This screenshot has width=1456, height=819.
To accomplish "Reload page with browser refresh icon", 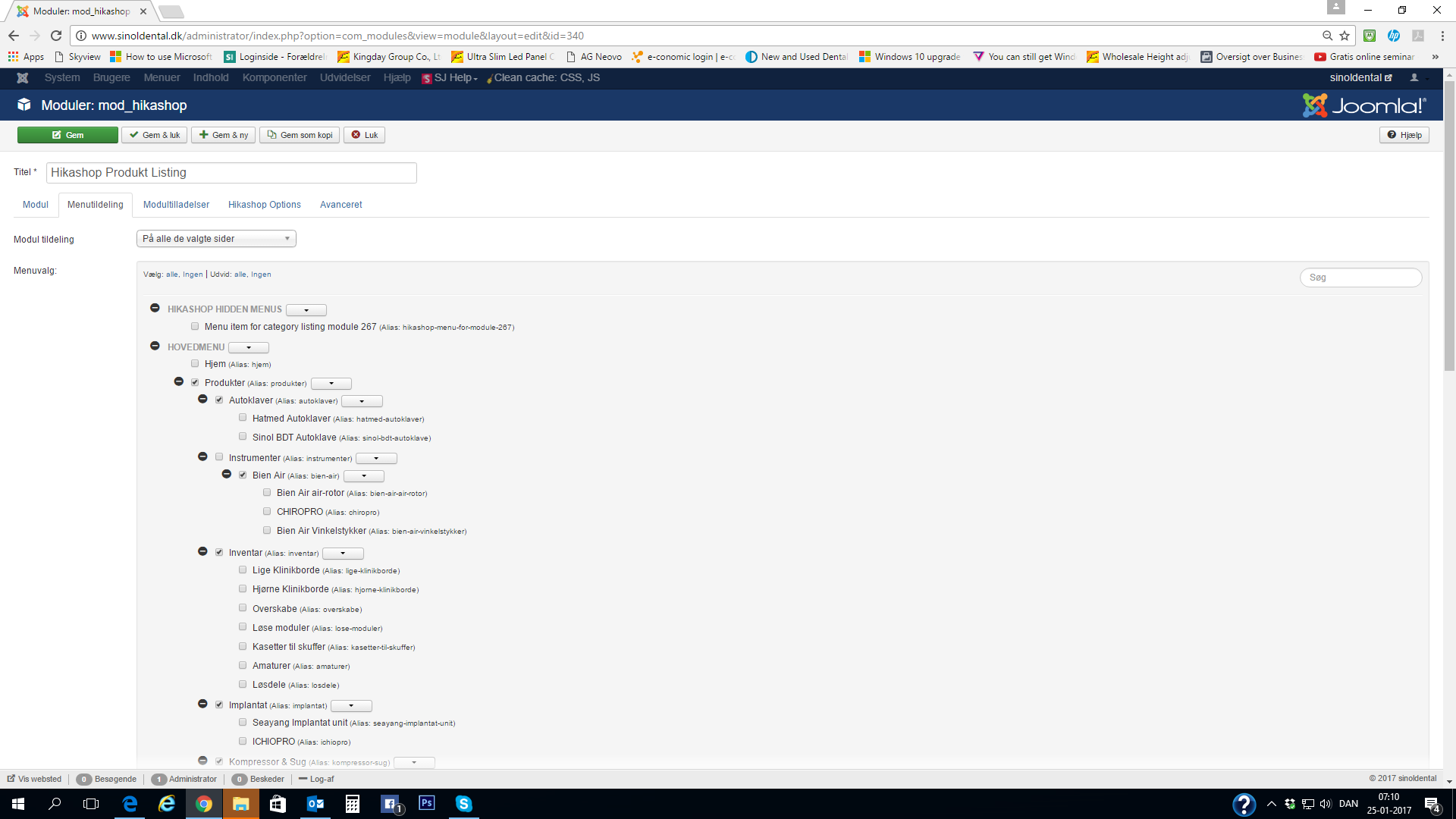I will pyautogui.click(x=56, y=36).
